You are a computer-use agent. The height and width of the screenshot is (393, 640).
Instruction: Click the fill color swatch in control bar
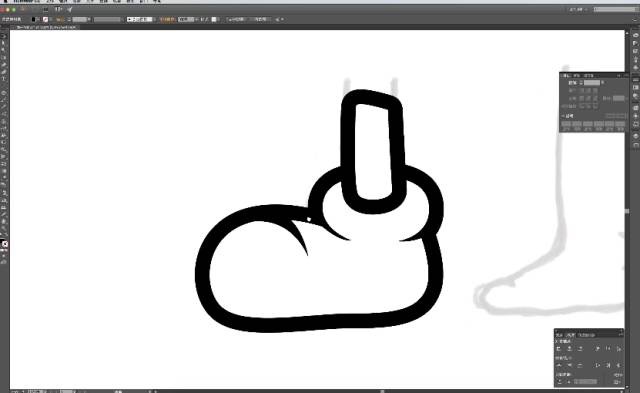point(33,20)
